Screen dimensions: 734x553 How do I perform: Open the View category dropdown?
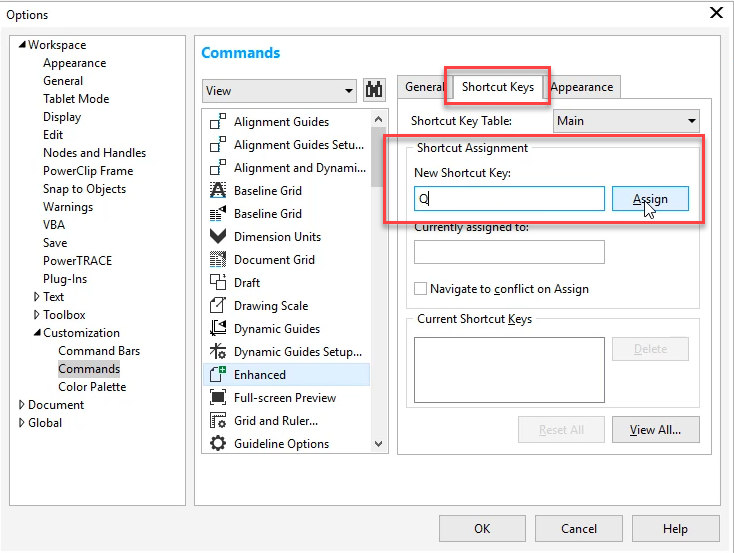pos(279,90)
